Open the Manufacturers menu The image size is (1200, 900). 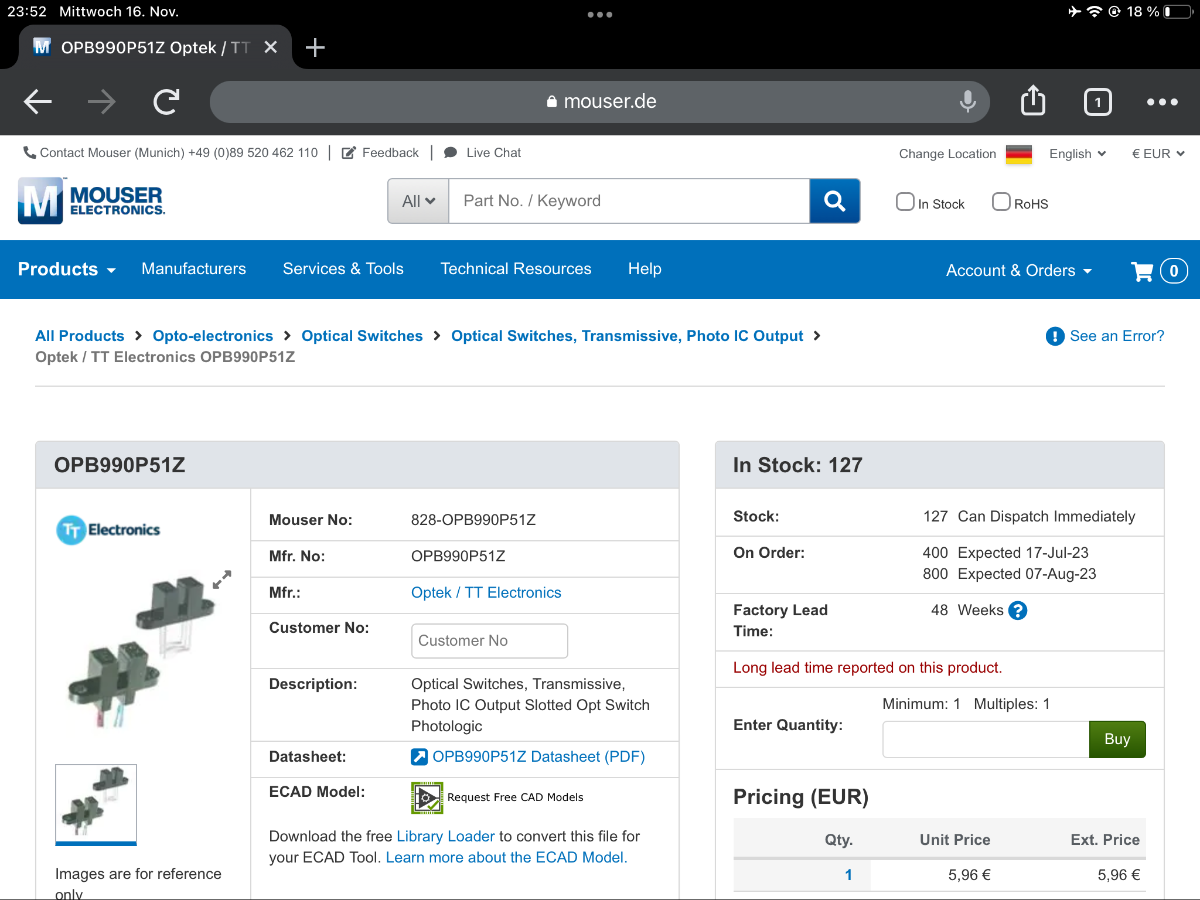tap(194, 269)
